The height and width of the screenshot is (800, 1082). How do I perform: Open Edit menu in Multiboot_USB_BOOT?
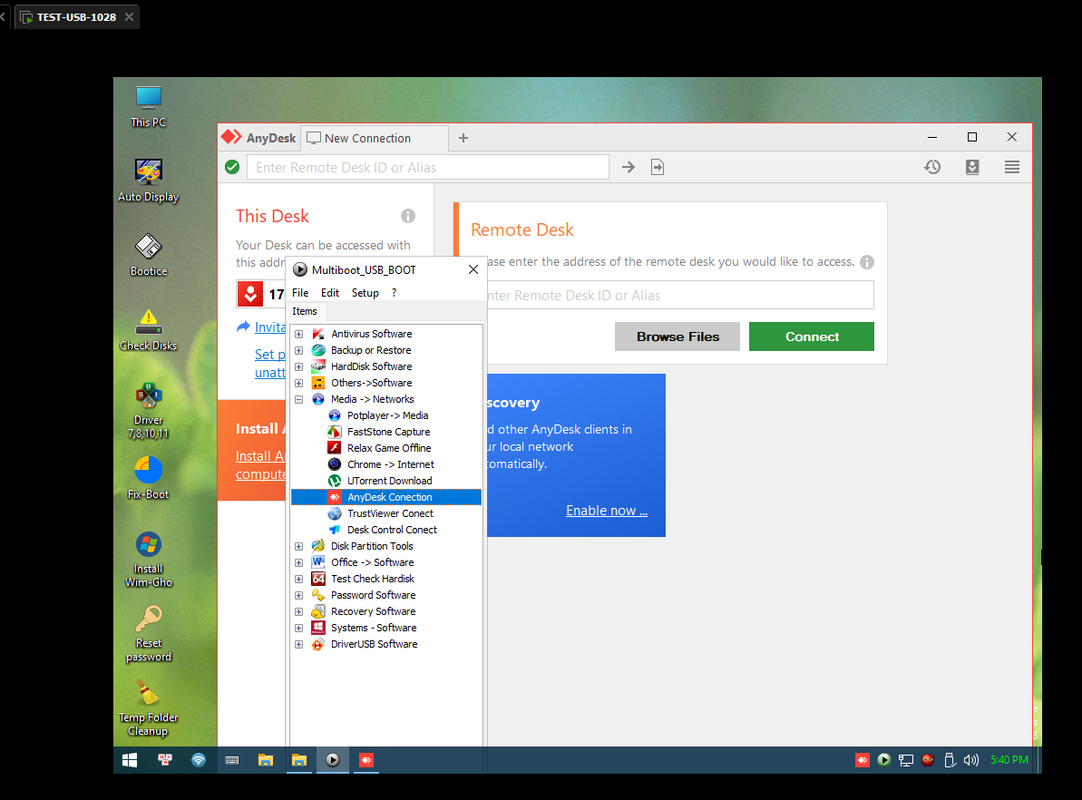(330, 293)
